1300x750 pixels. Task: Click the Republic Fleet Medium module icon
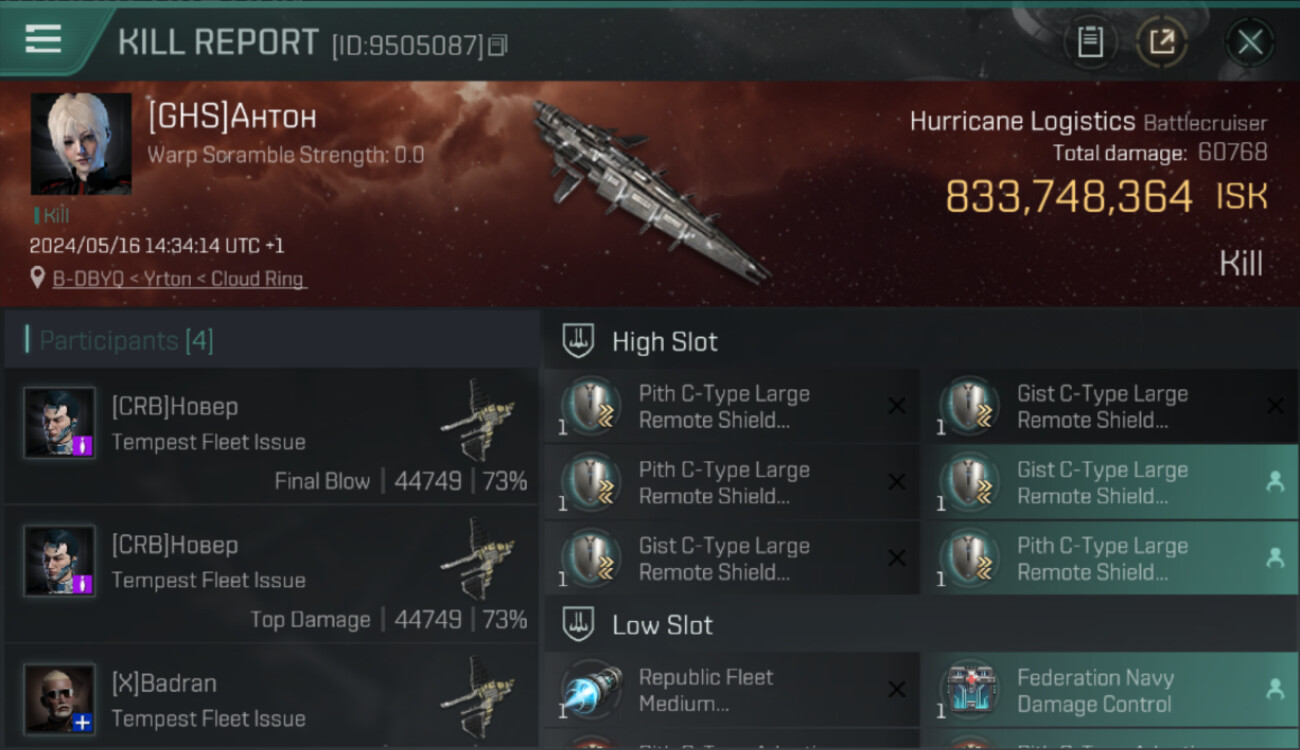pyautogui.click(x=590, y=690)
